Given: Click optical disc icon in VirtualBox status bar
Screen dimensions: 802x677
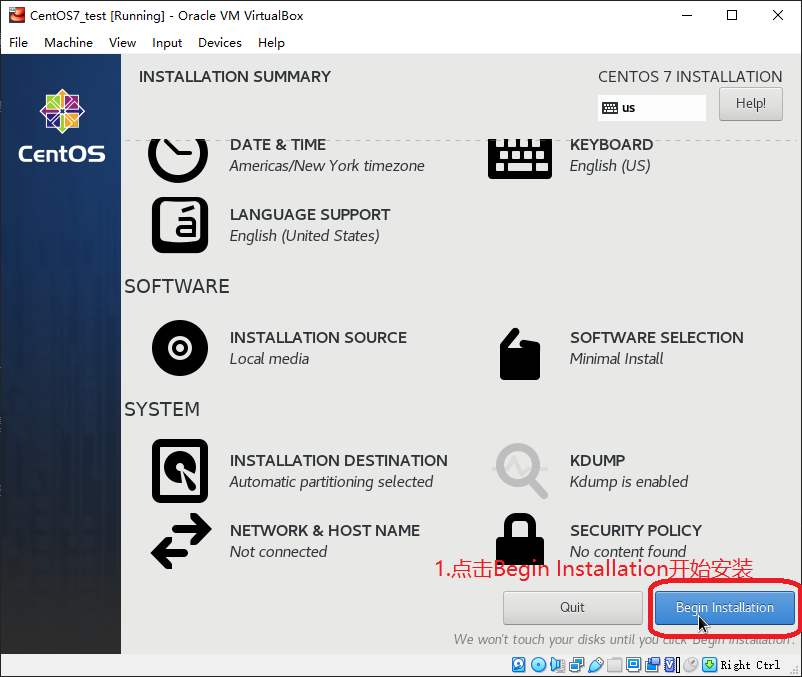Looking at the screenshot, I should pyautogui.click(x=538, y=665).
